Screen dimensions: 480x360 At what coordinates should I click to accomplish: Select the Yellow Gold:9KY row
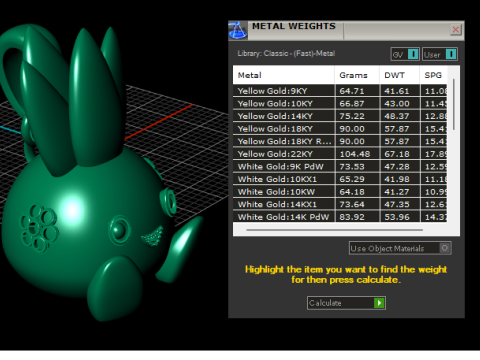[x=340, y=91]
